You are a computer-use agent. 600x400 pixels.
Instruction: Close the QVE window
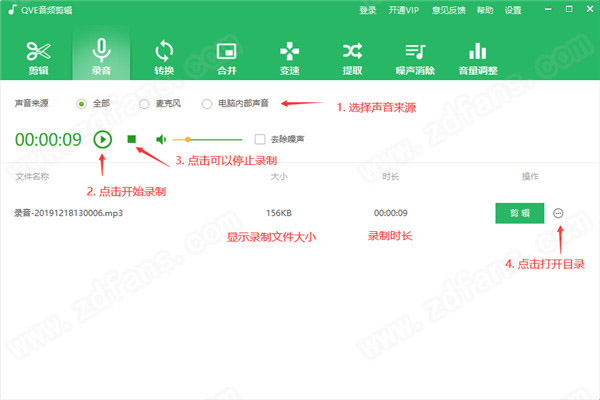(x=590, y=9)
